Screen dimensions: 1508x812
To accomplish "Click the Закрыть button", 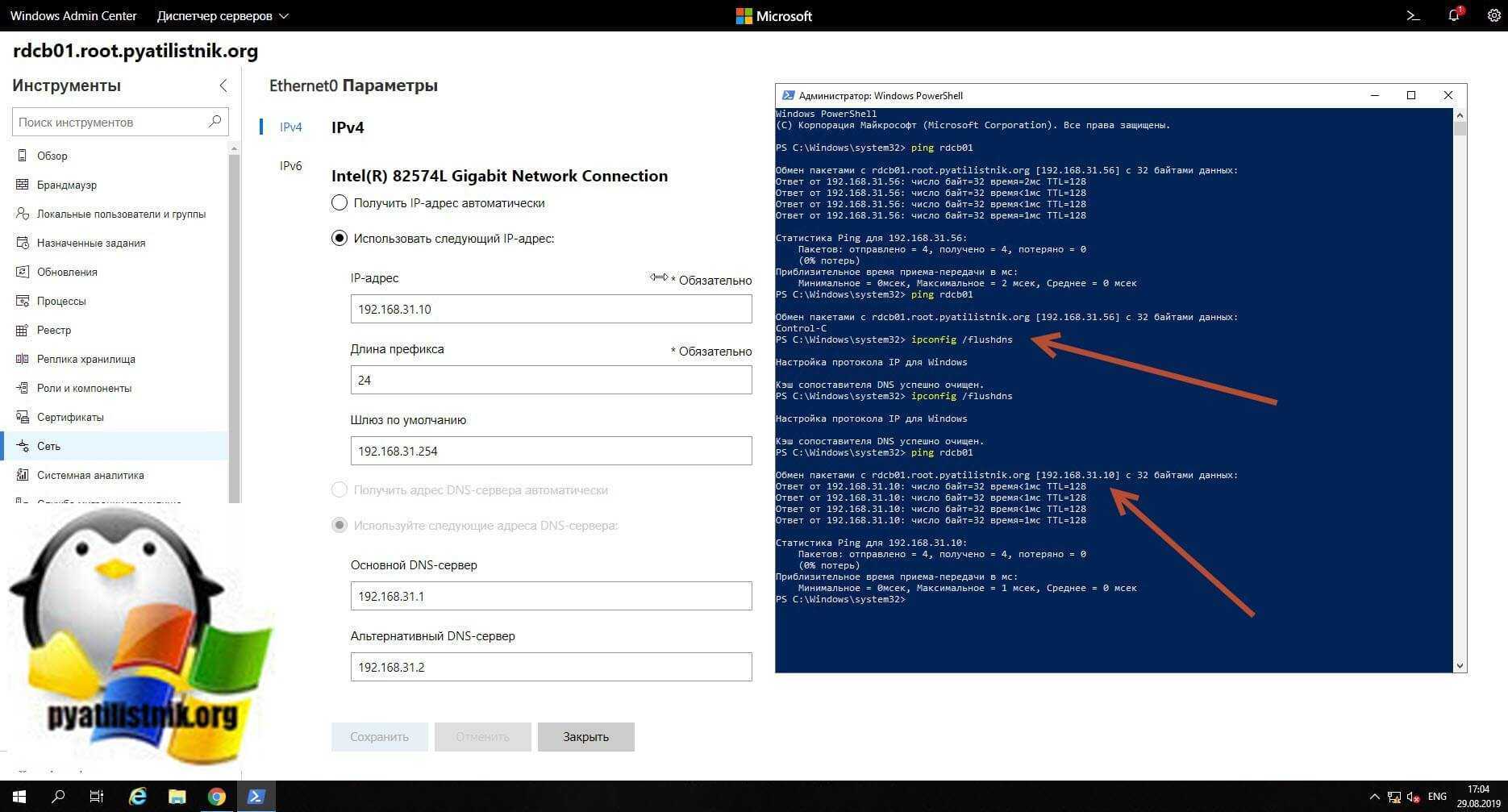I will coord(585,737).
